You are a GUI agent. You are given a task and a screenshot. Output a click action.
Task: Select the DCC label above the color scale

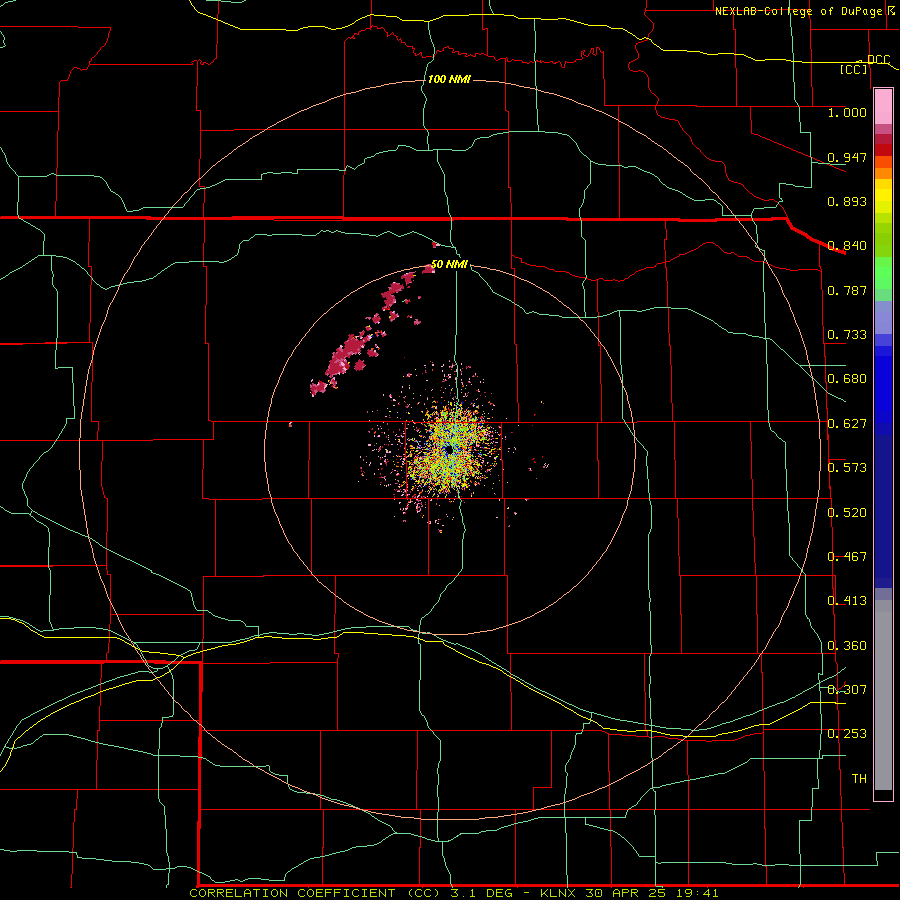click(878, 60)
